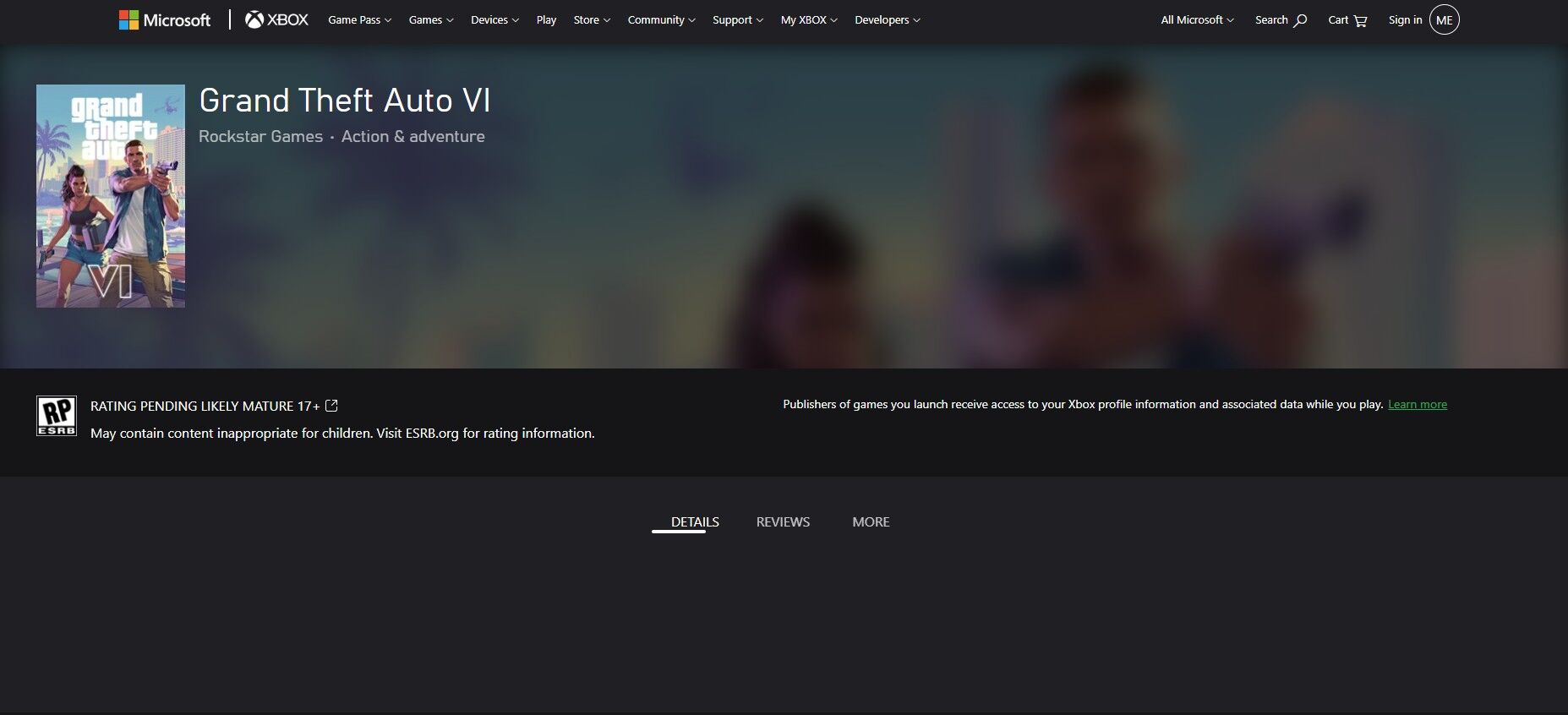Open the GTA VI cover art thumbnail
The height and width of the screenshot is (715, 1568).
[111, 196]
